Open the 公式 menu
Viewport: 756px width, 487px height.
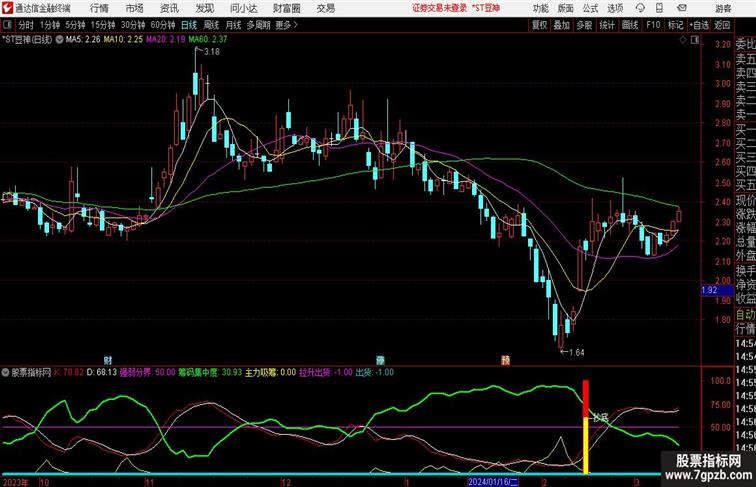[591, 8]
